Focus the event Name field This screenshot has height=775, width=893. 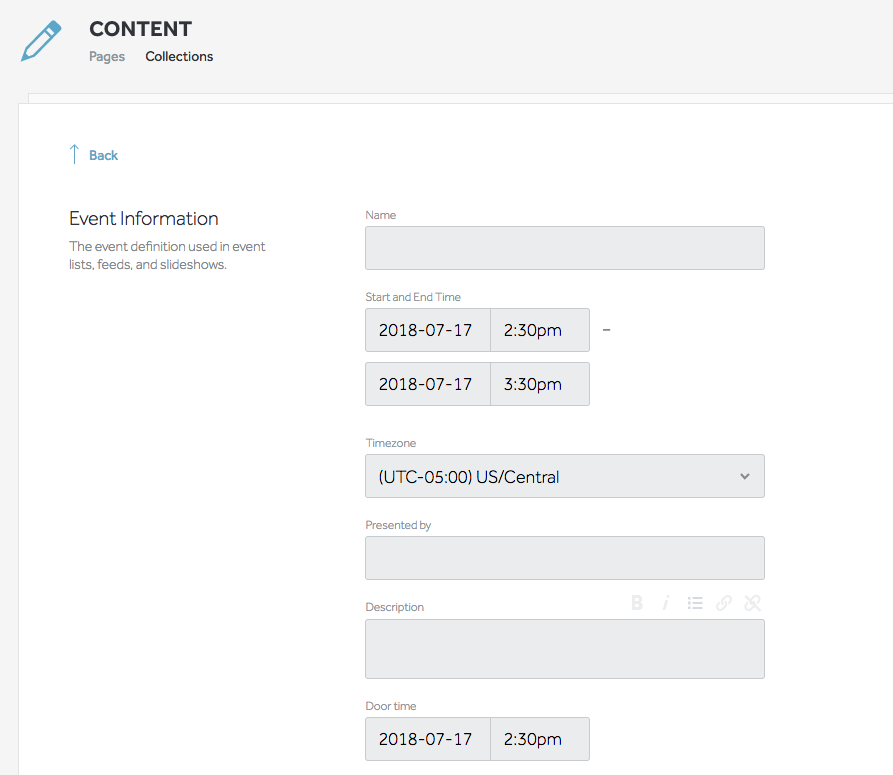[x=564, y=248]
